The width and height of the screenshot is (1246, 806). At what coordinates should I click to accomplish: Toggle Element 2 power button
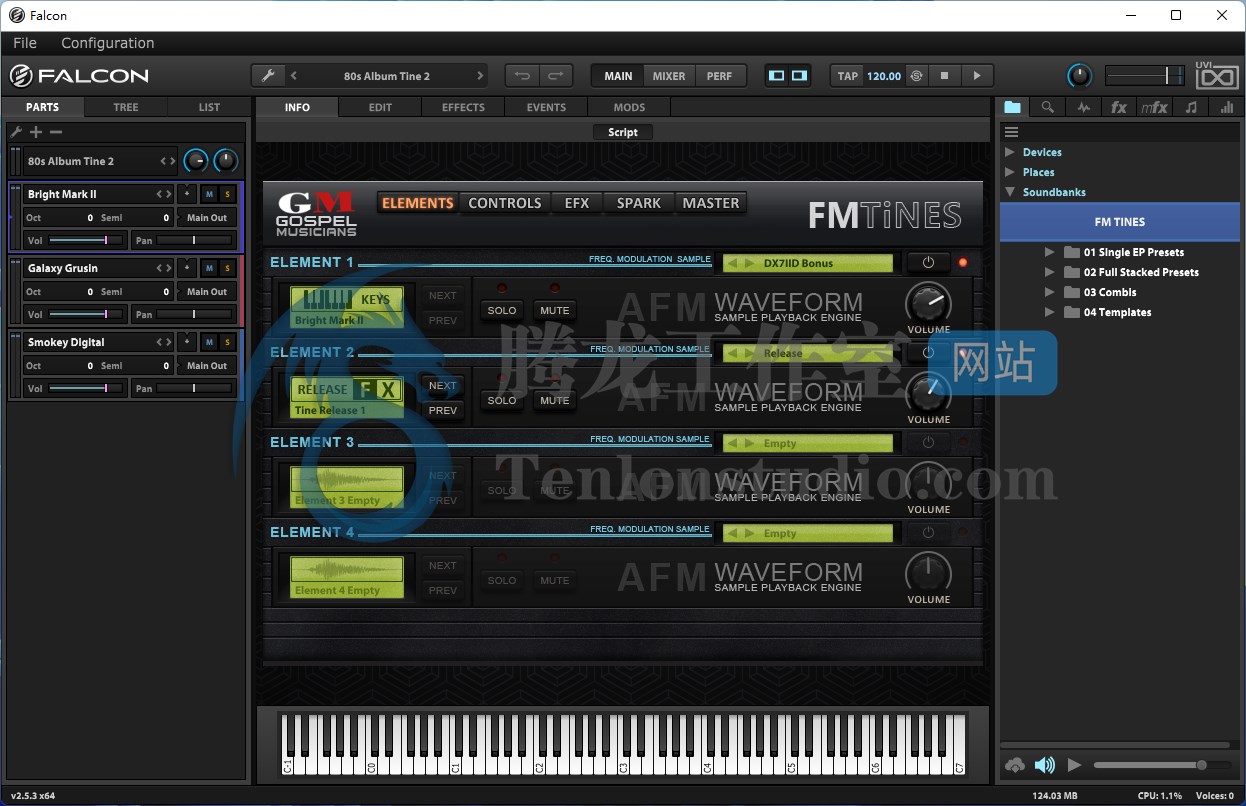(x=928, y=353)
